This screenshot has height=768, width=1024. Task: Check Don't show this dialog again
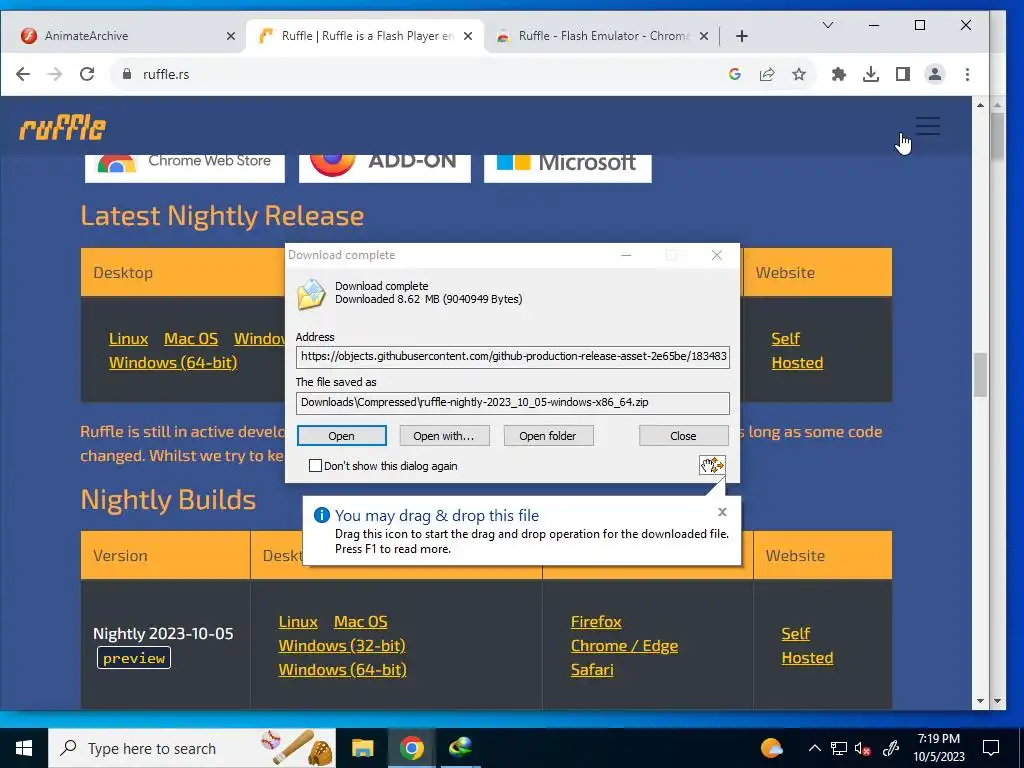pyautogui.click(x=315, y=466)
